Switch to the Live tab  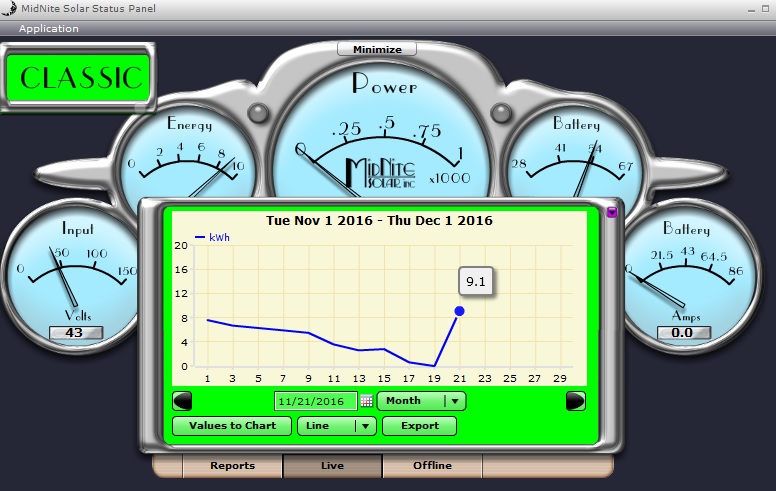(x=332, y=466)
